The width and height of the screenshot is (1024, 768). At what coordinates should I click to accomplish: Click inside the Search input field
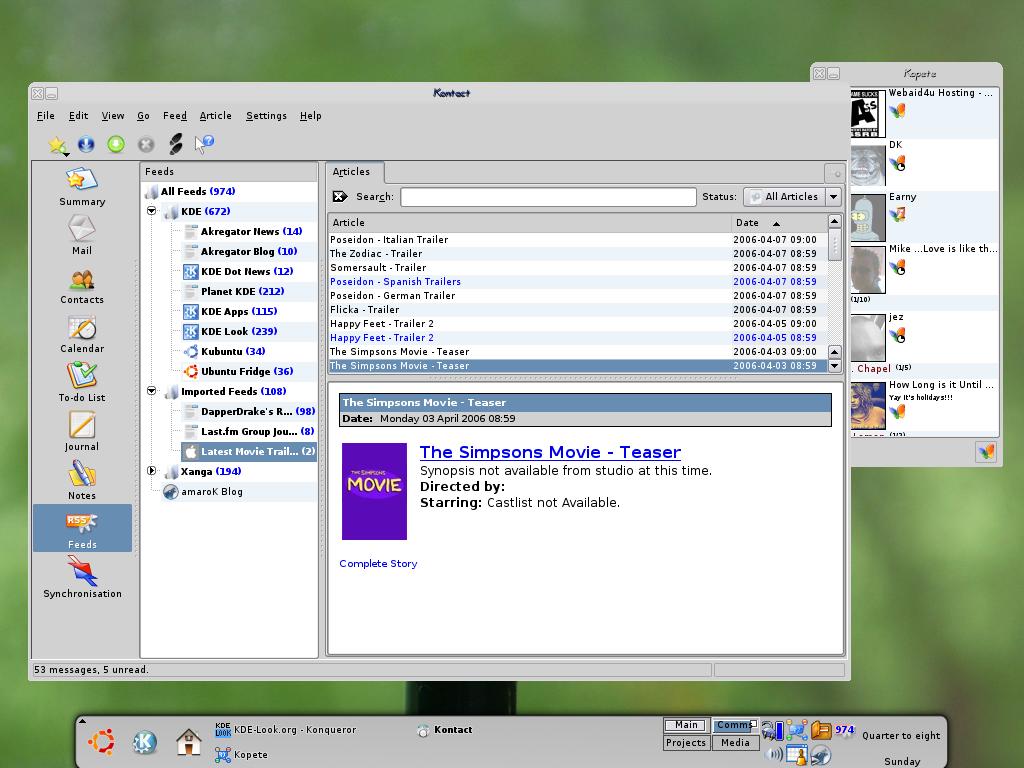(x=548, y=197)
